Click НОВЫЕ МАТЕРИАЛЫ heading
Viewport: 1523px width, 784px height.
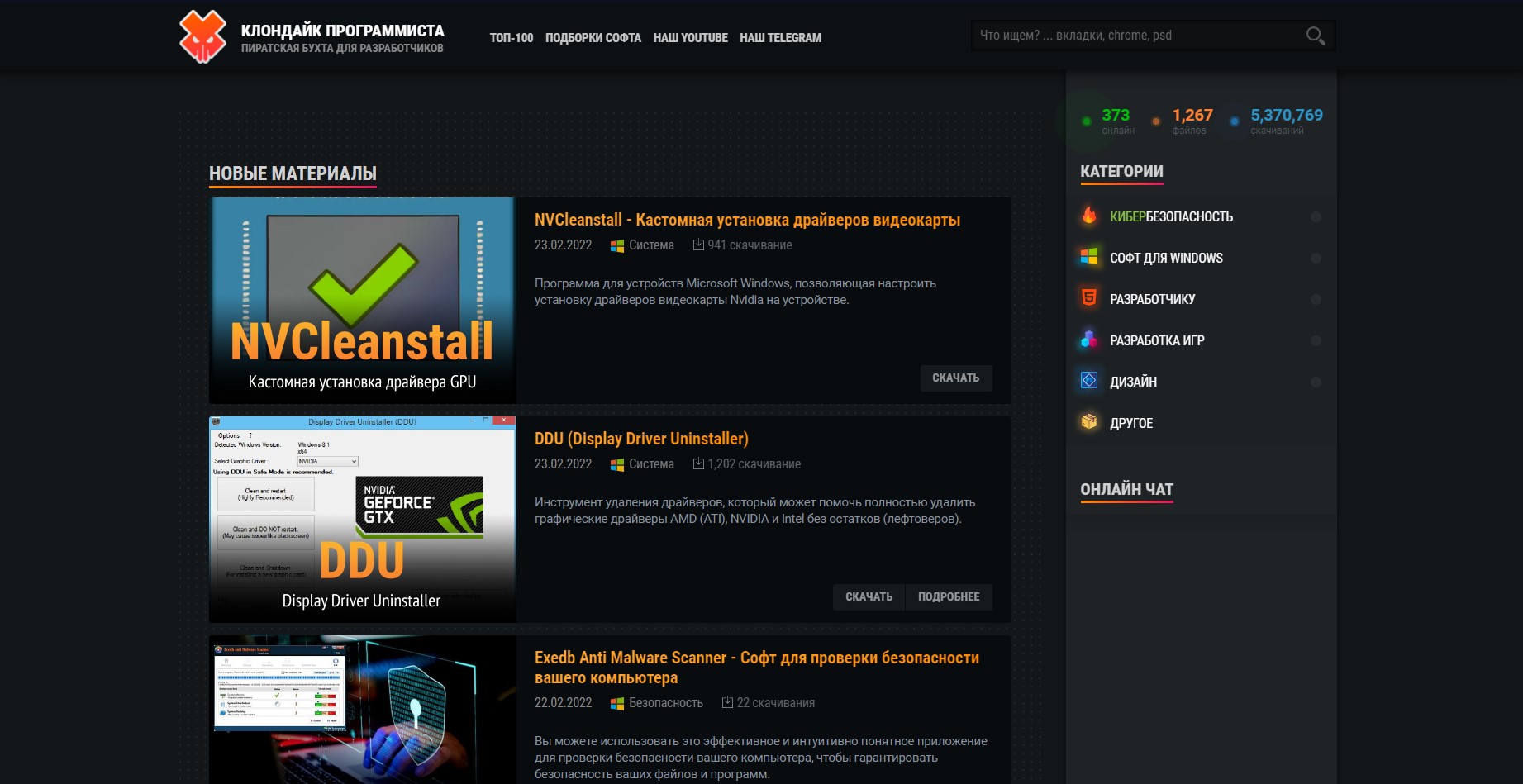[x=293, y=173]
